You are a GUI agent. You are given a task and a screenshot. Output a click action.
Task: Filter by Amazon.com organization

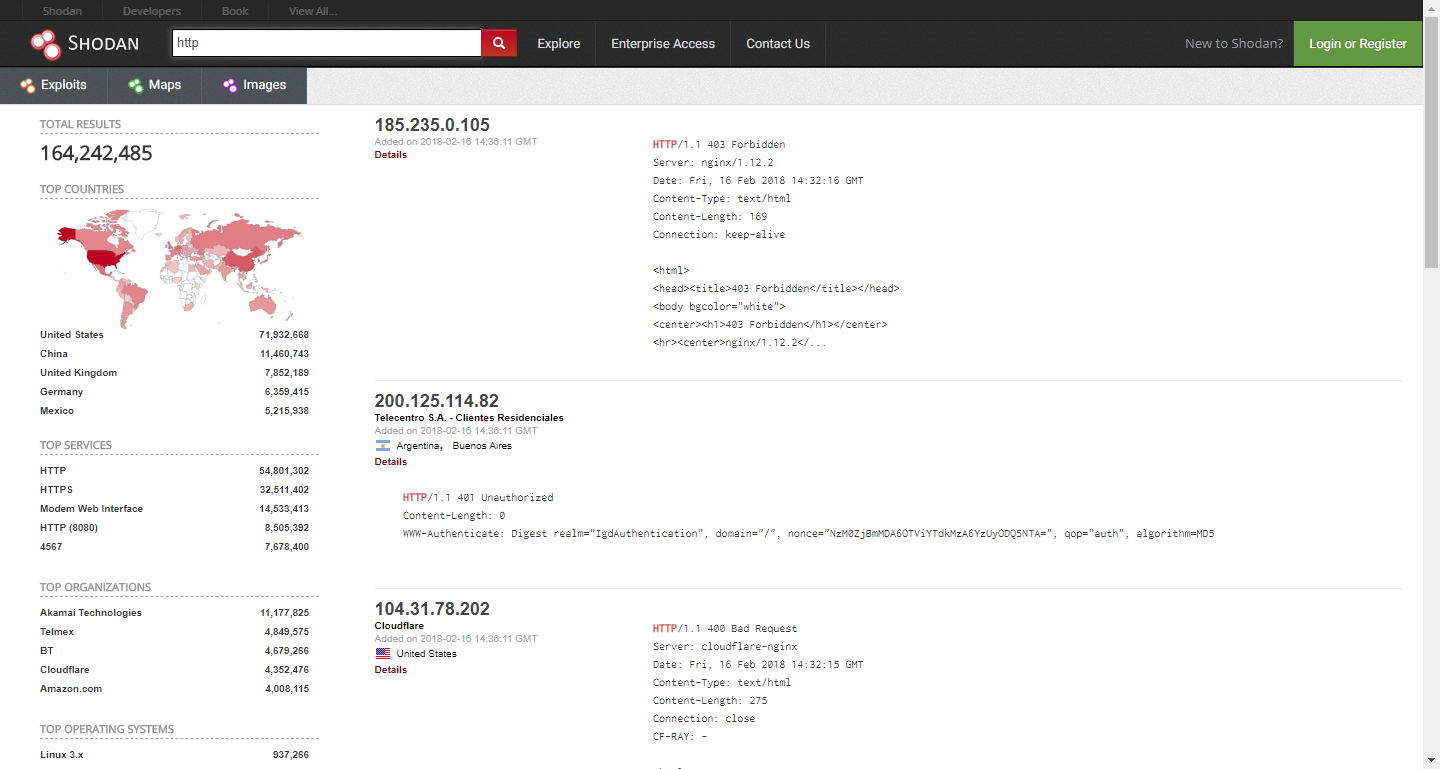point(71,689)
